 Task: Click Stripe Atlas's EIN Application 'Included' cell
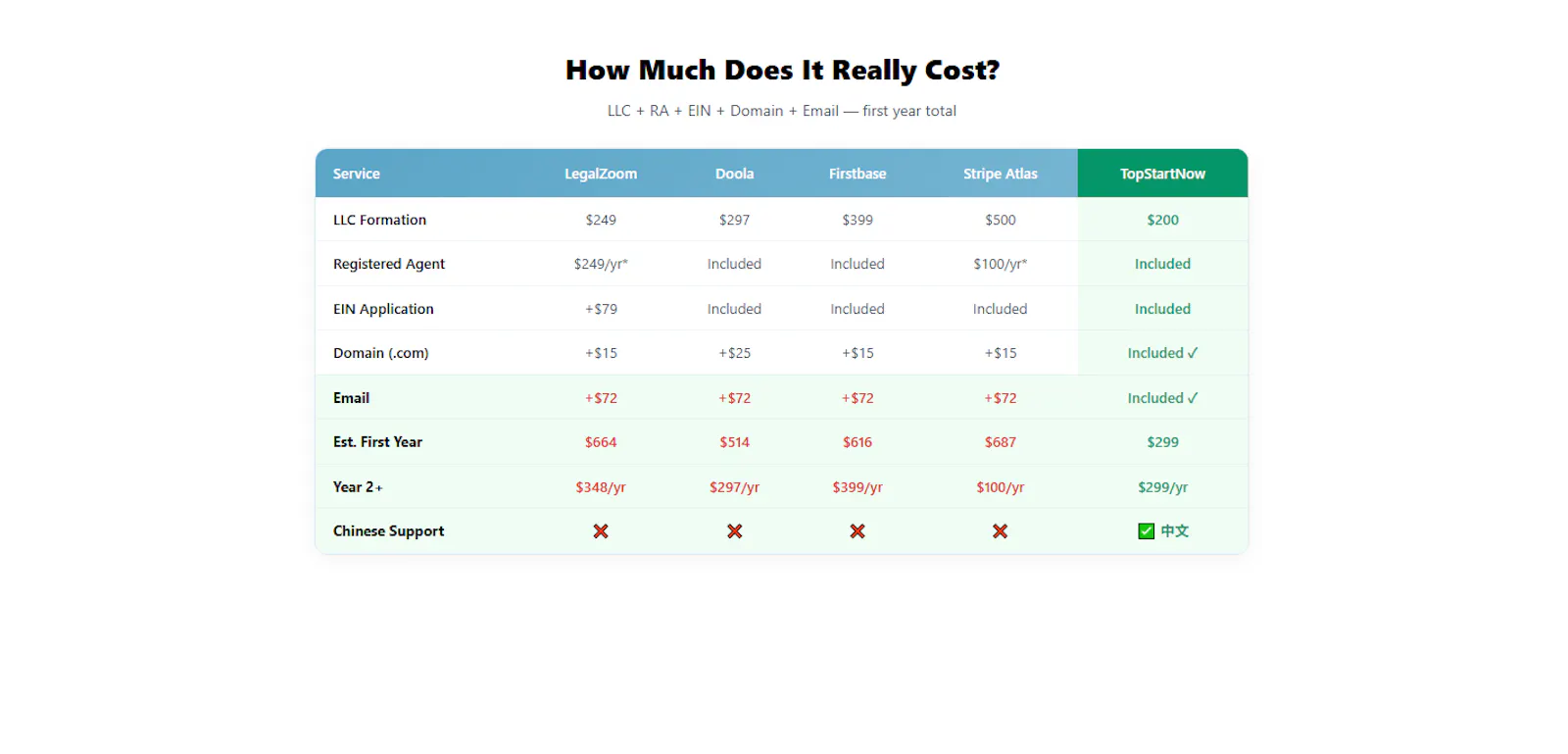pyautogui.click(x=1000, y=309)
